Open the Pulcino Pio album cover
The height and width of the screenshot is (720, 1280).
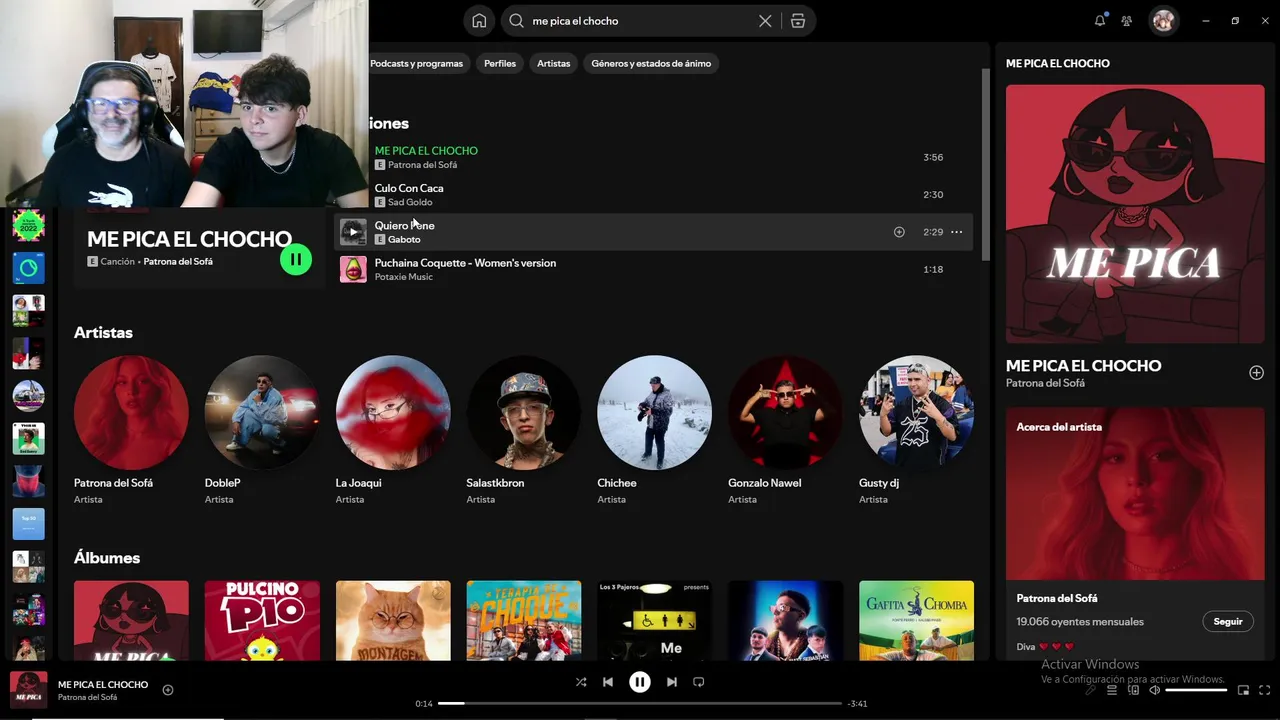(262, 621)
